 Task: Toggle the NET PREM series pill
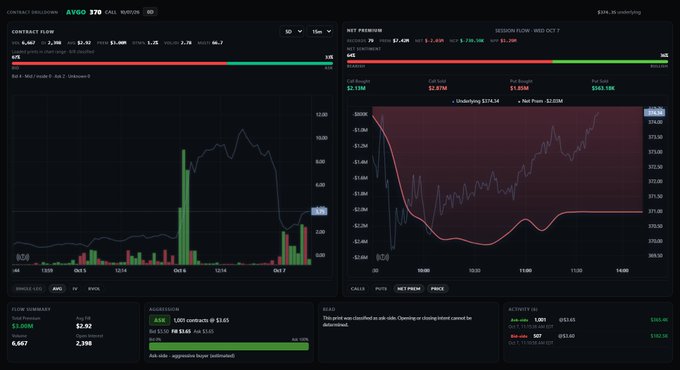click(409, 288)
